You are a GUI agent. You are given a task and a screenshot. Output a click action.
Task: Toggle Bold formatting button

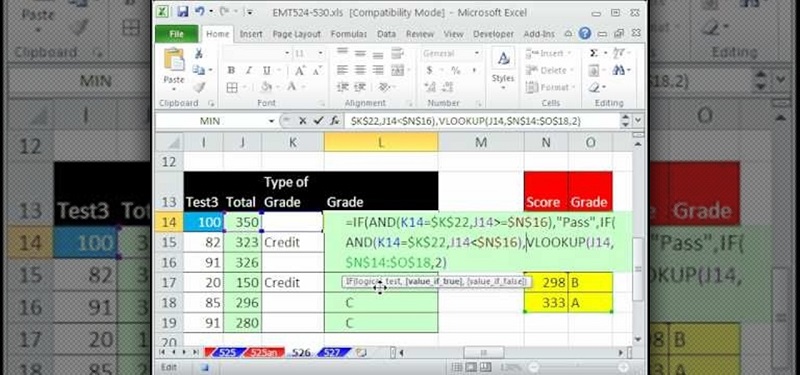click(231, 70)
